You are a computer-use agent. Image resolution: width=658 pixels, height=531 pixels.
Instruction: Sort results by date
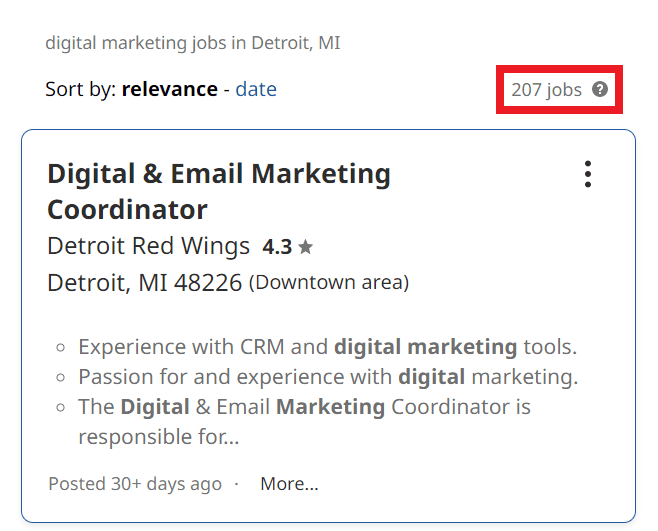[256, 89]
